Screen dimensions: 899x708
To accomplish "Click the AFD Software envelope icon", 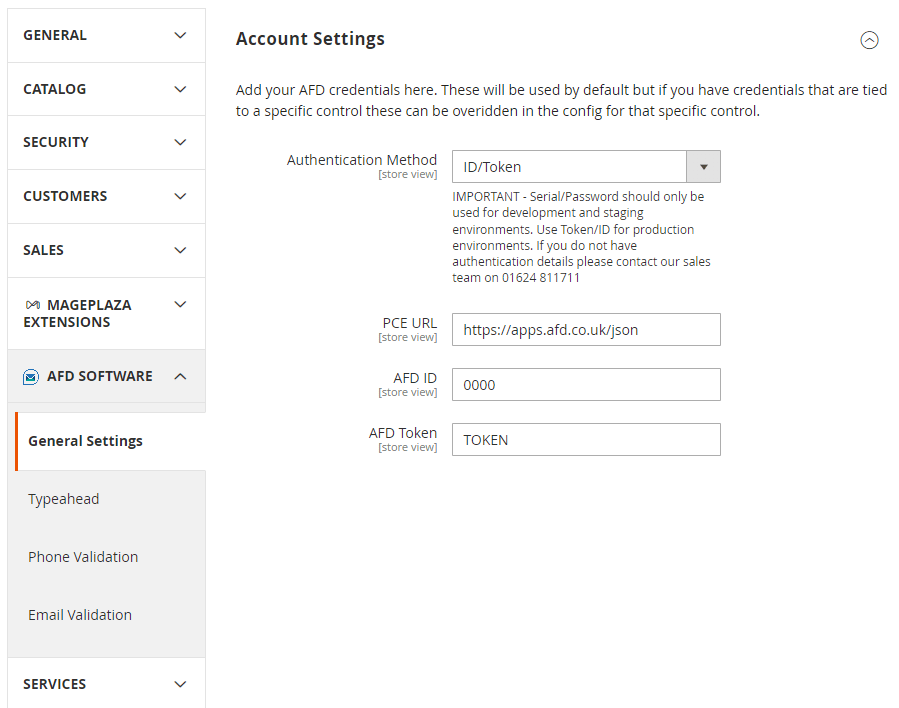I will click(31, 377).
